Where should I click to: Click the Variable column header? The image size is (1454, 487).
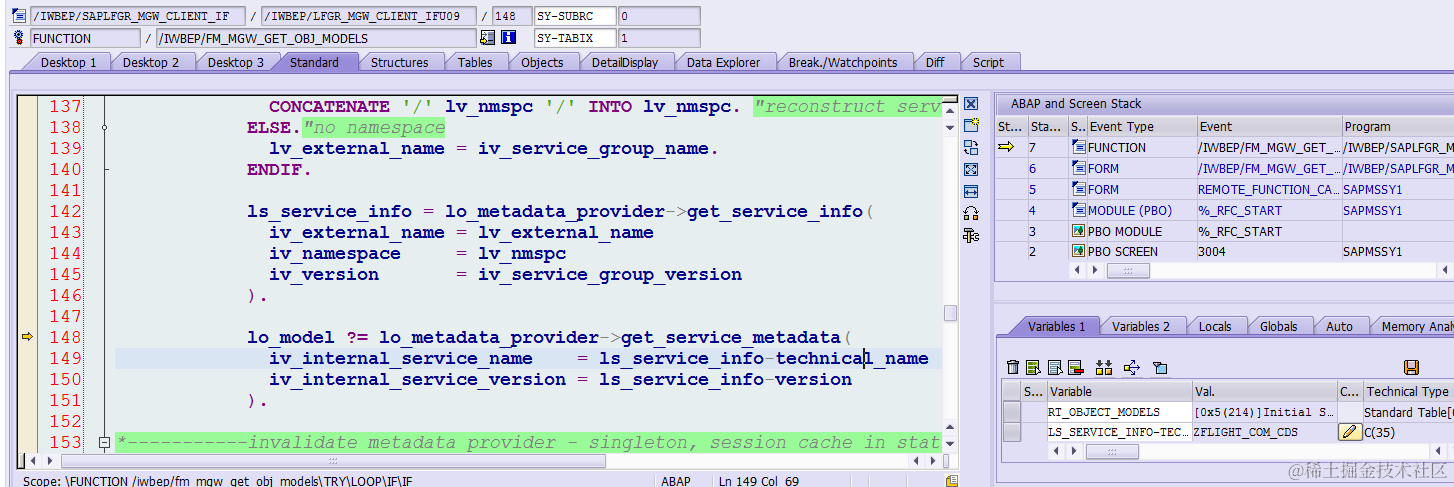tap(1118, 391)
